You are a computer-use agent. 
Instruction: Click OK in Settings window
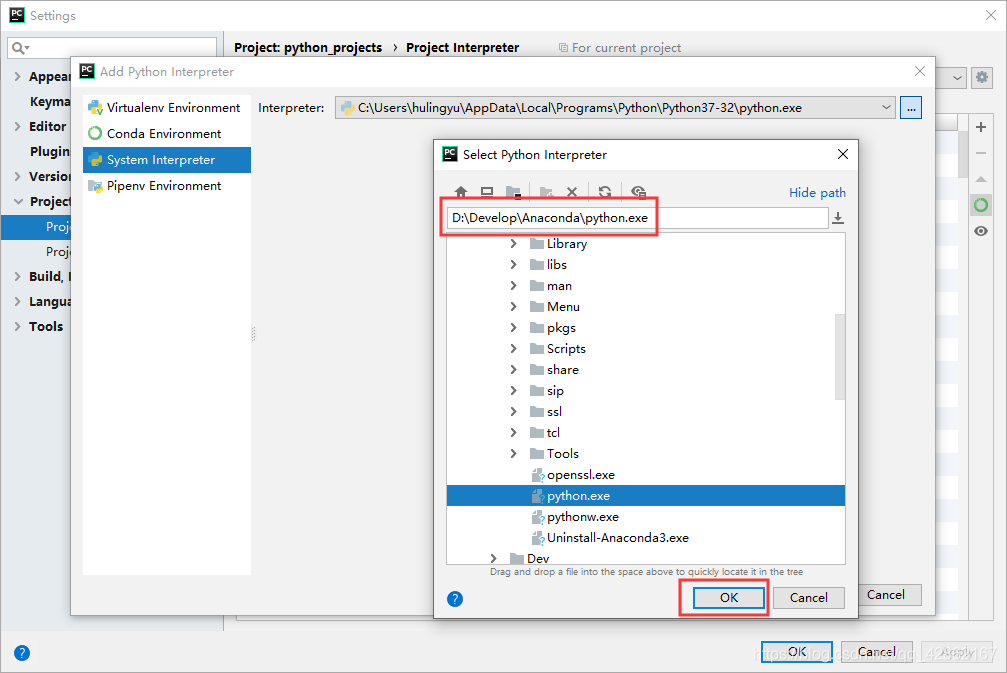[797, 652]
